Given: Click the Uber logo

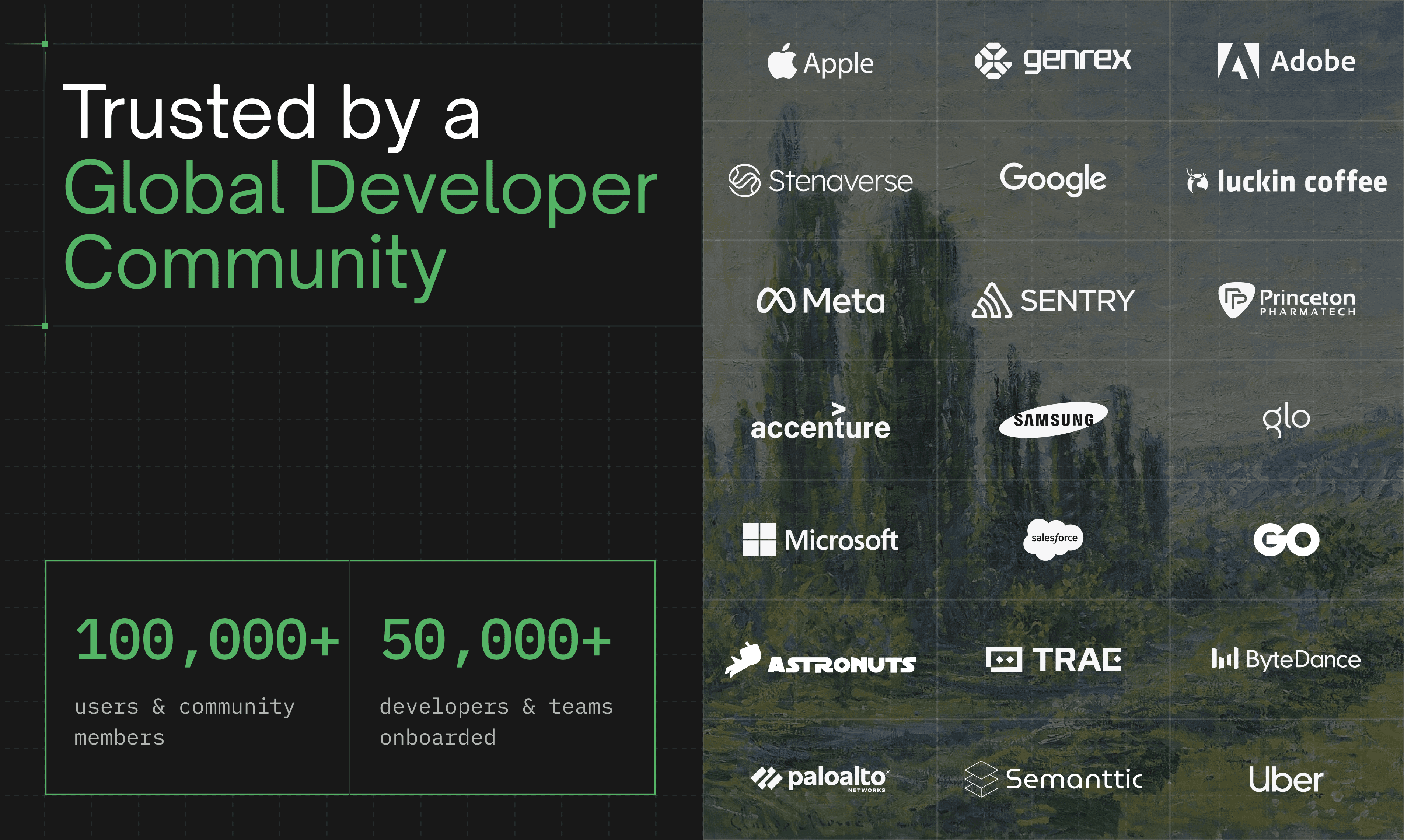Looking at the screenshot, I should (x=1286, y=780).
